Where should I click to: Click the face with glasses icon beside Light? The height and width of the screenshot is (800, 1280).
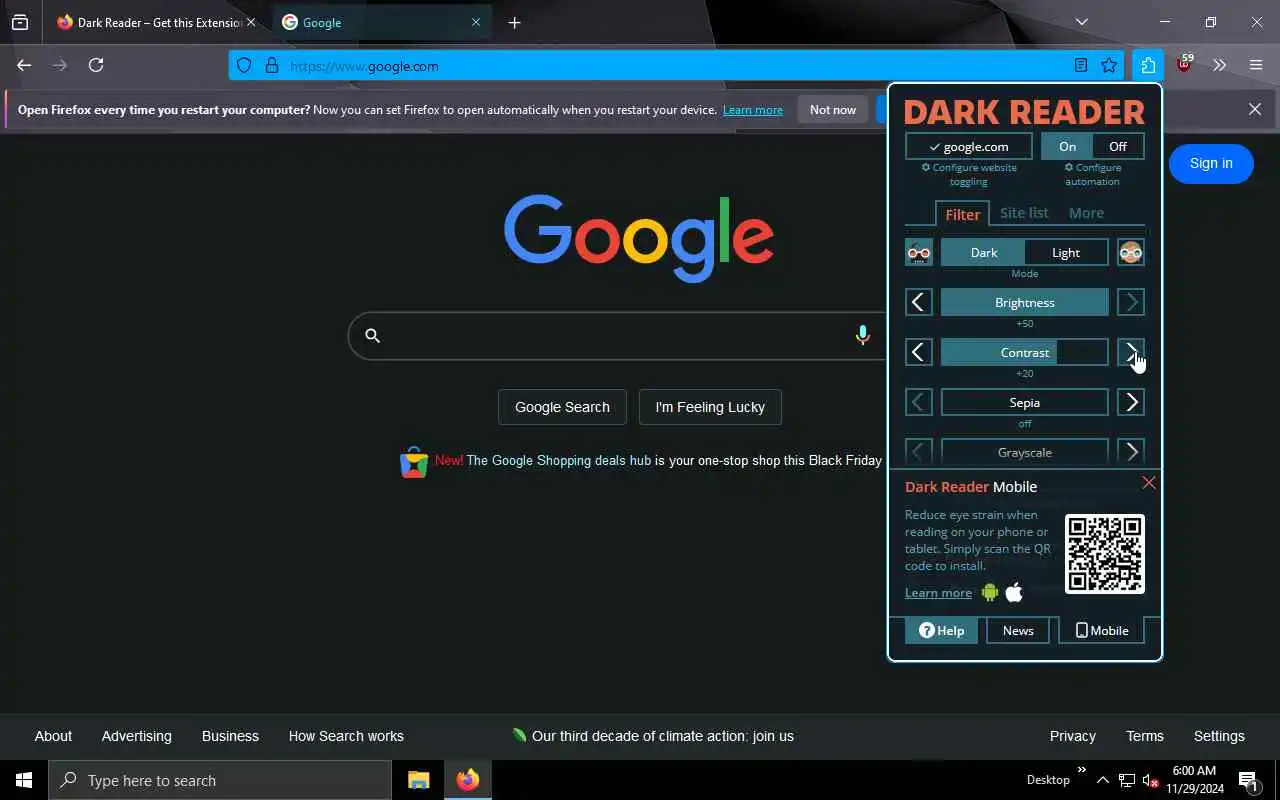[1131, 252]
